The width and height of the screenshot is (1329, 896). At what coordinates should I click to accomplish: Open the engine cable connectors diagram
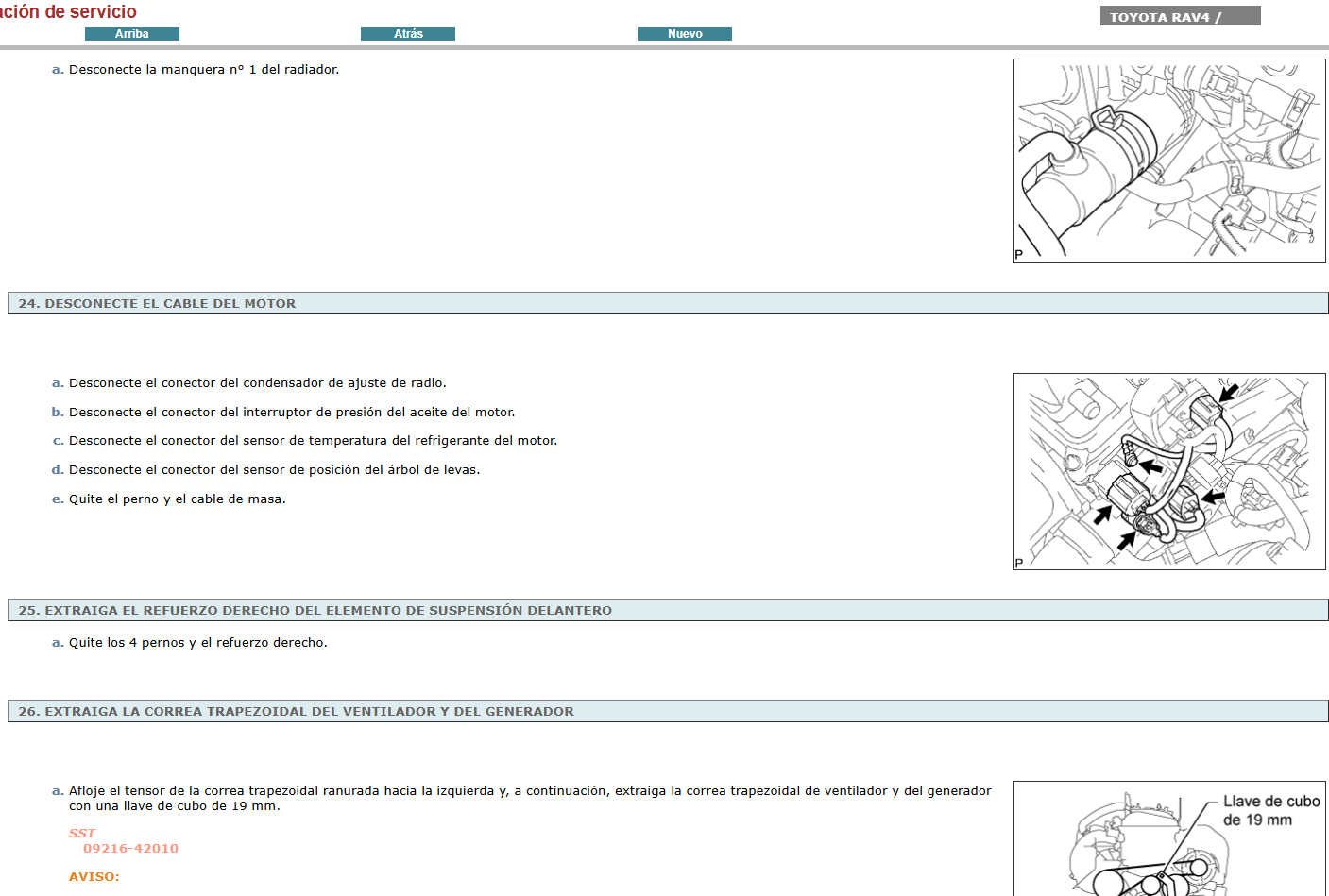coord(1168,471)
